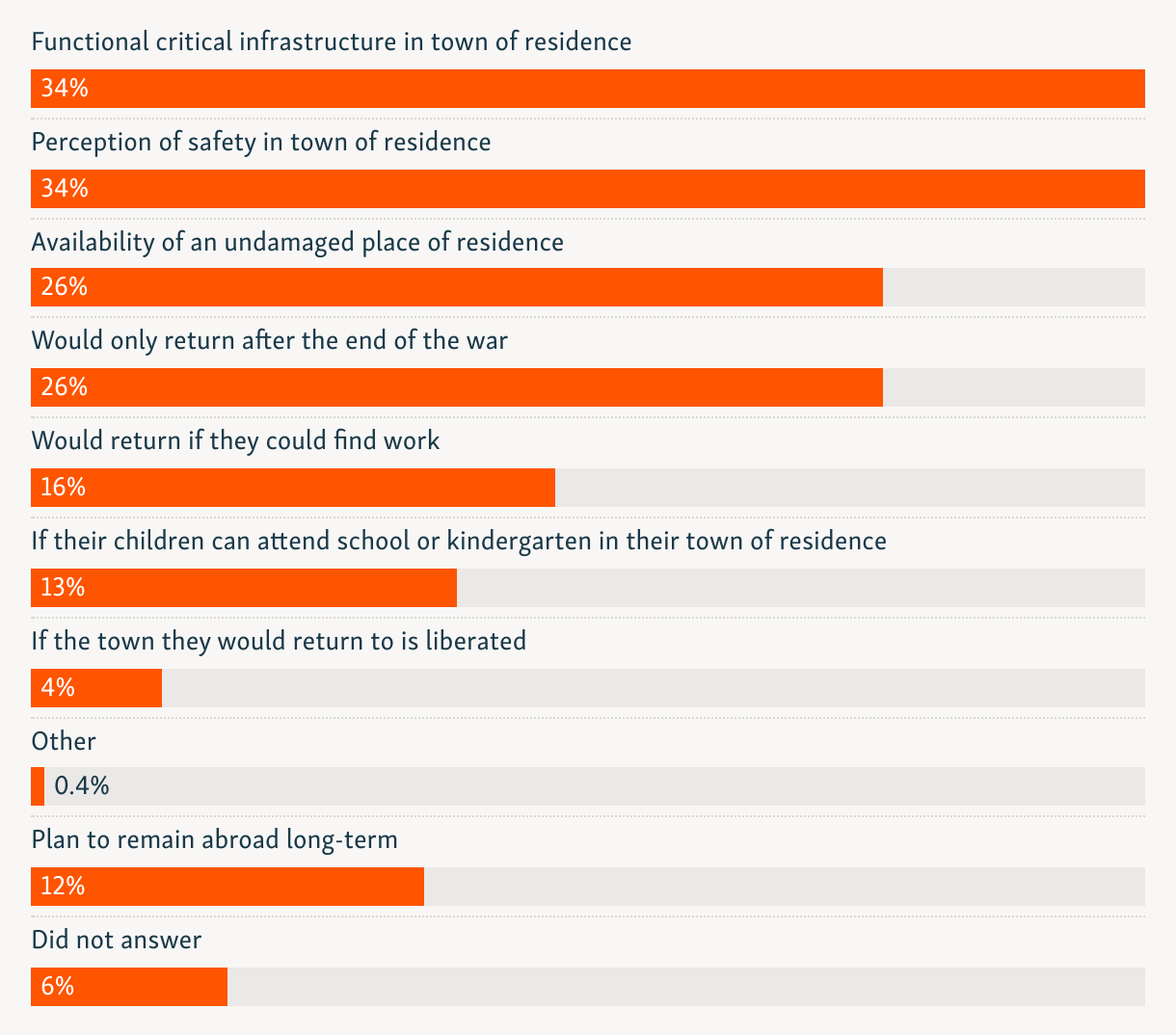The width and height of the screenshot is (1176, 1035).
Task: Click the 4% liberated town bar
Action: pos(96,688)
